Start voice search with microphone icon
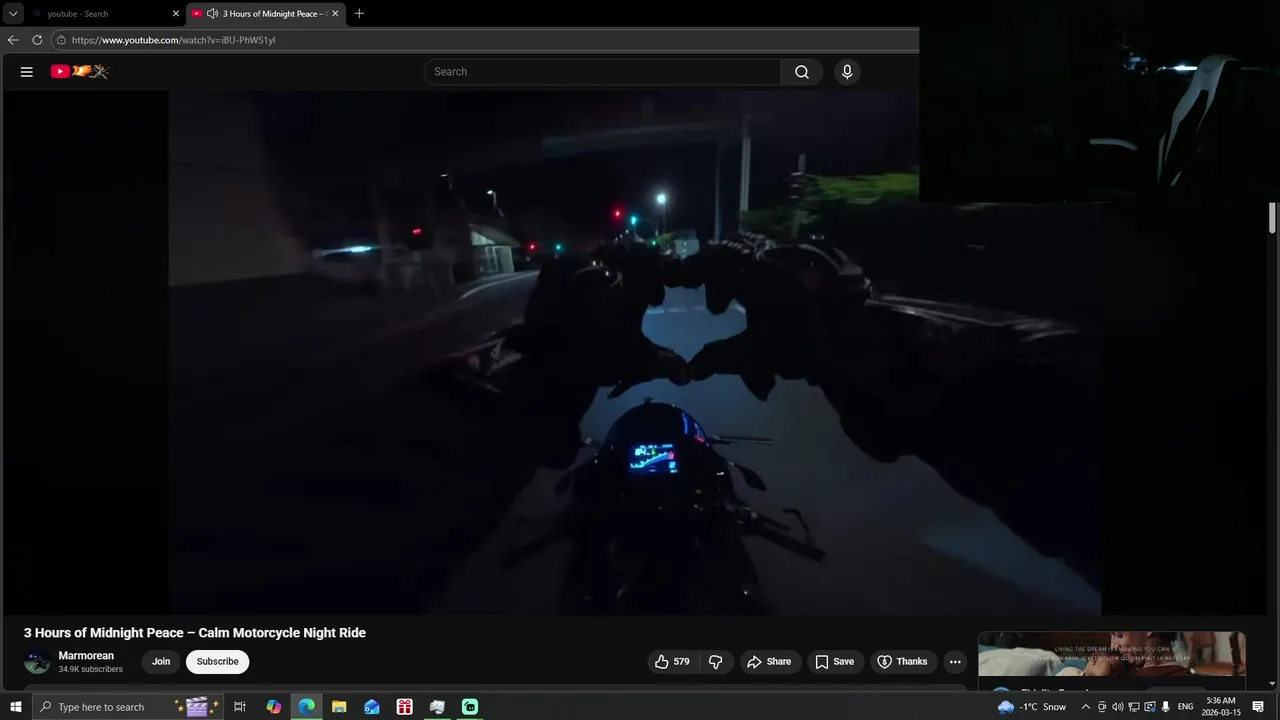This screenshot has height=720, width=1280. (x=847, y=72)
